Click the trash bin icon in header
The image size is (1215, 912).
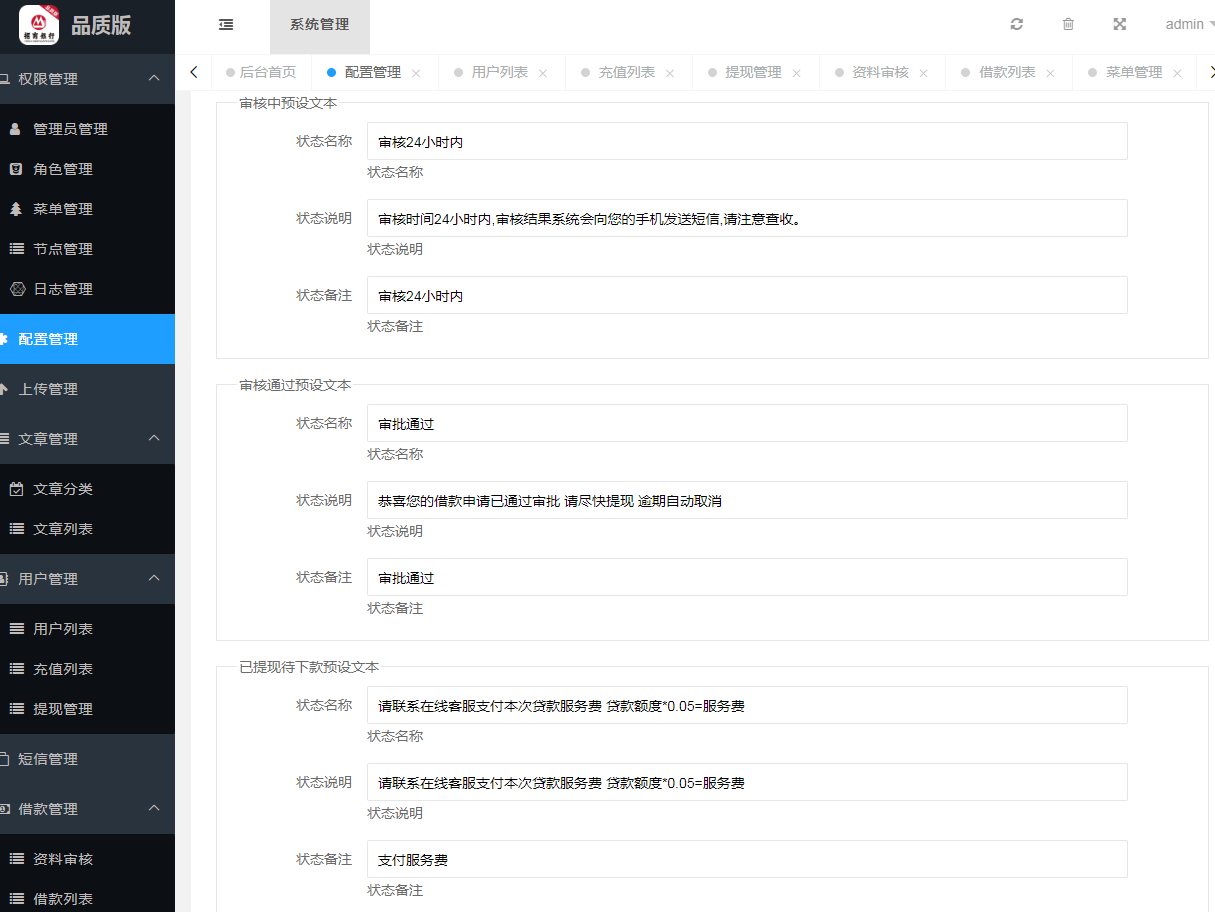click(x=1068, y=24)
